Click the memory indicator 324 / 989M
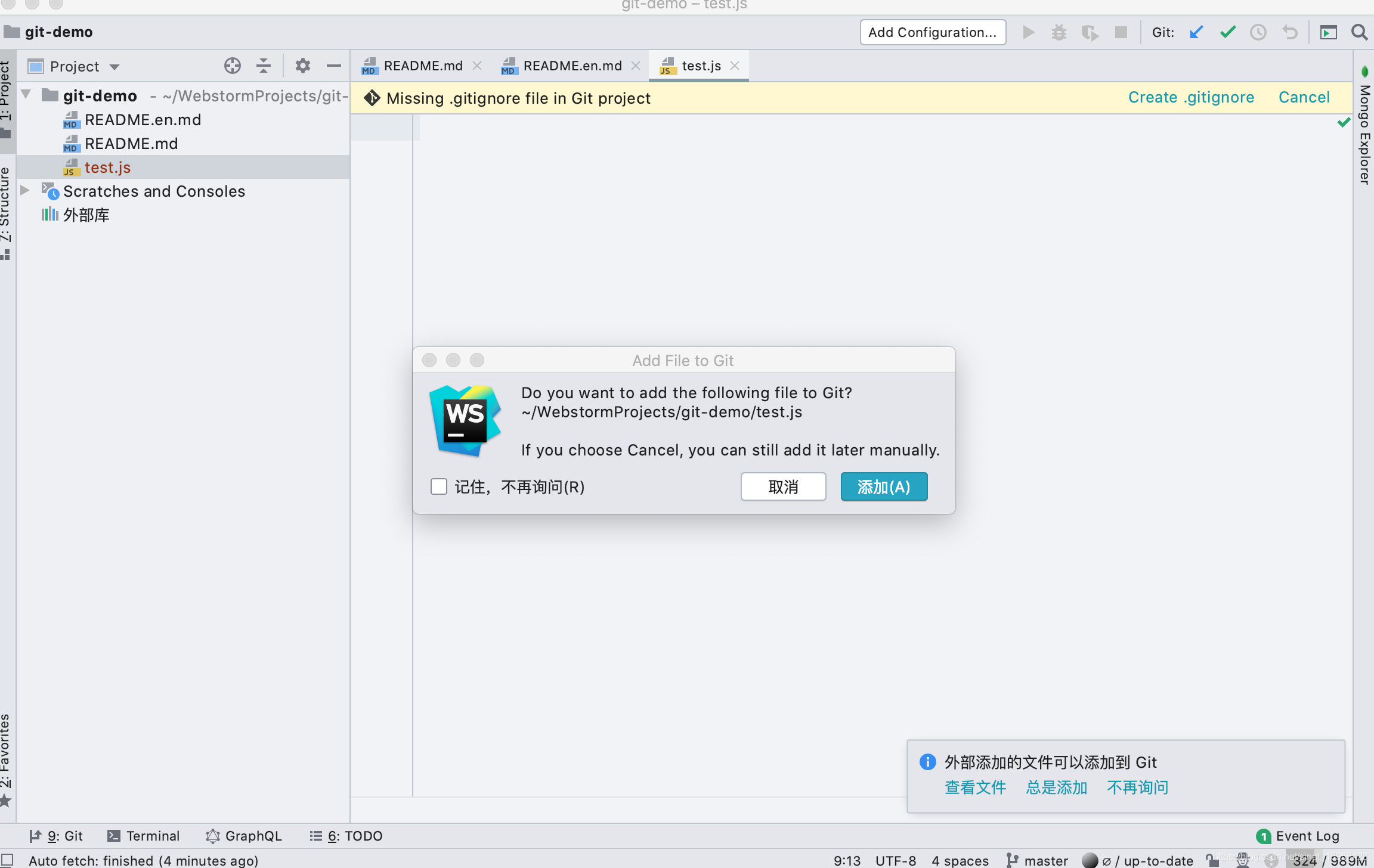Viewport: 1374px width, 868px height. pos(1330,860)
